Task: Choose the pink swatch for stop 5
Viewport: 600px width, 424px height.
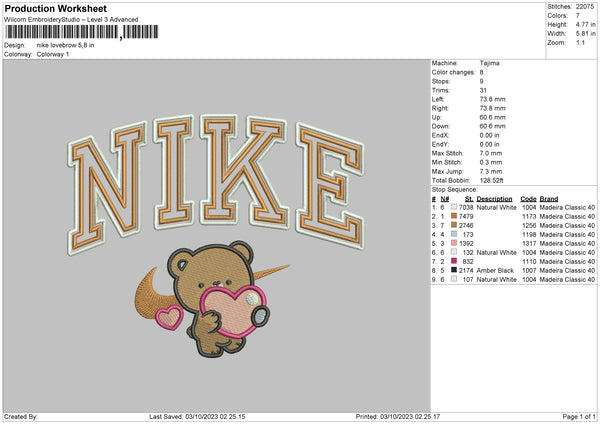Action: point(454,243)
